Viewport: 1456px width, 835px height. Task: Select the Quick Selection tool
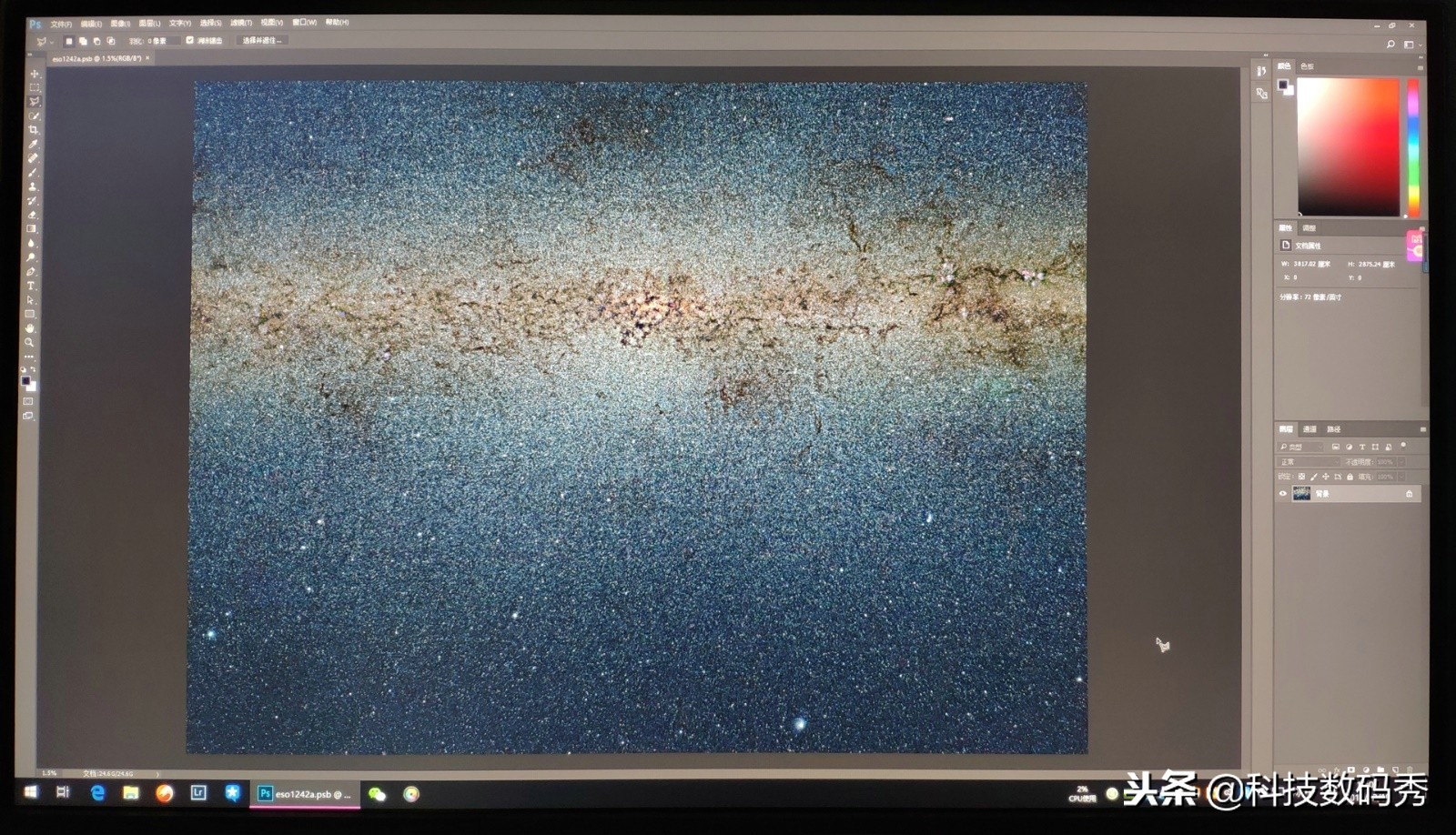(x=35, y=116)
